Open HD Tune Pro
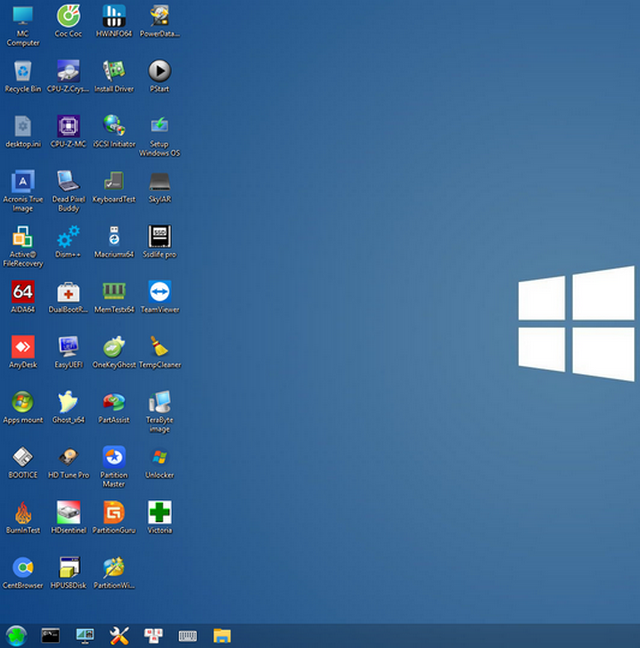 coord(68,462)
